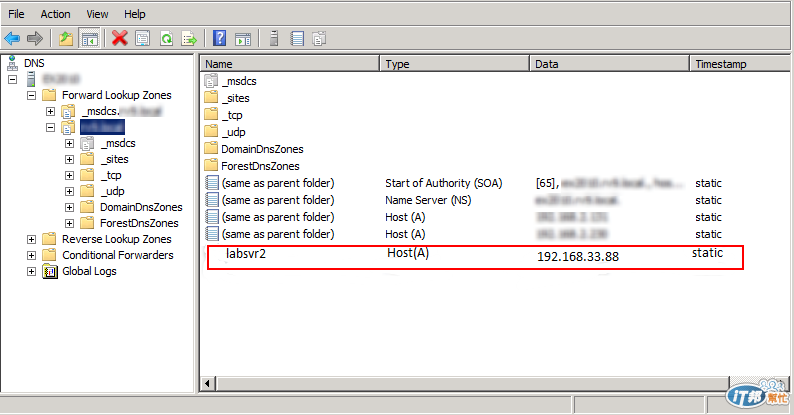Select the DNS root node icon in the tree
The width and height of the screenshot is (794, 415).
pos(12,63)
